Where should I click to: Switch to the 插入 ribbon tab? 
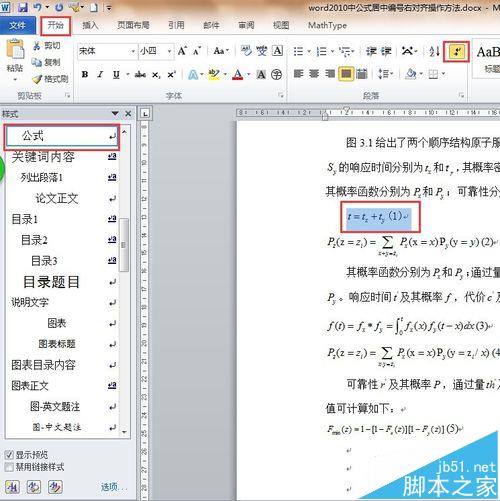pyautogui.click(x=90, y=25)
